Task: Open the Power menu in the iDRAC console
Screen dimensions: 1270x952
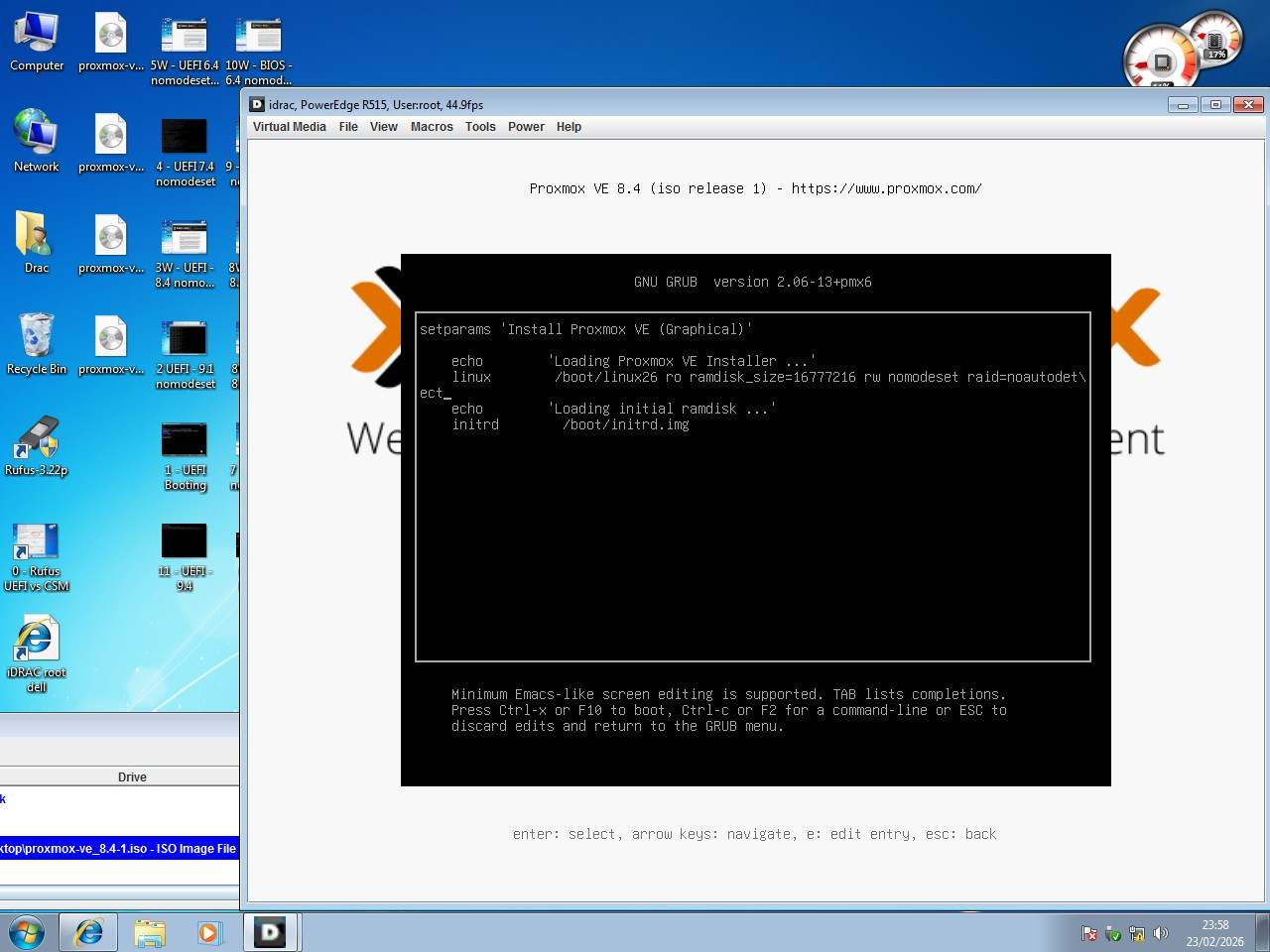Action: [526, 126]
